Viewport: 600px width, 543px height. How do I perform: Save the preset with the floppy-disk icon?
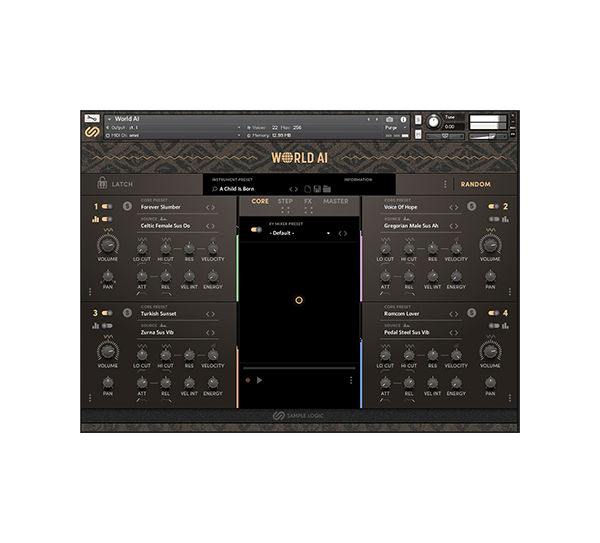tap(317, 189)
